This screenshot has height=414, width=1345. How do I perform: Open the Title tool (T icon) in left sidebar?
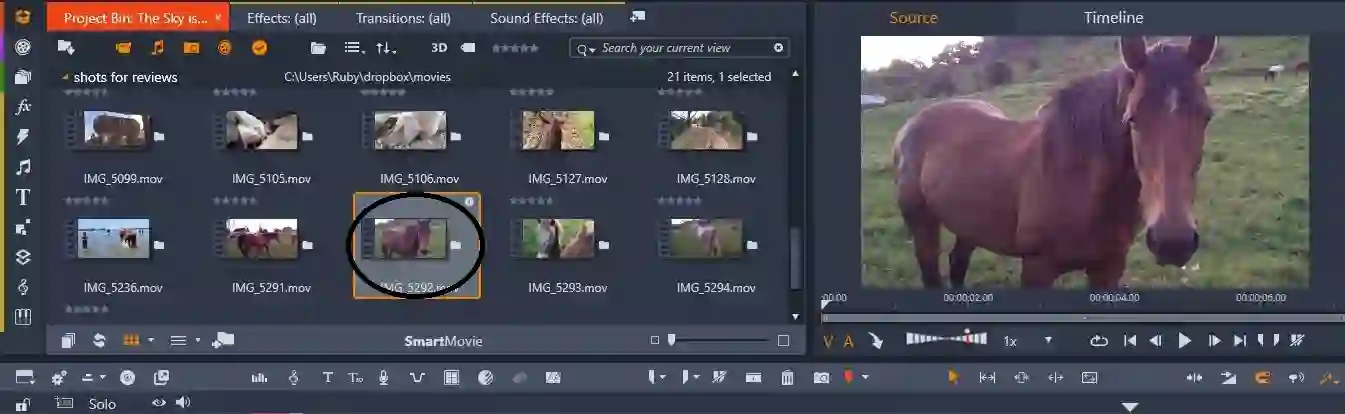click(23, 197)
